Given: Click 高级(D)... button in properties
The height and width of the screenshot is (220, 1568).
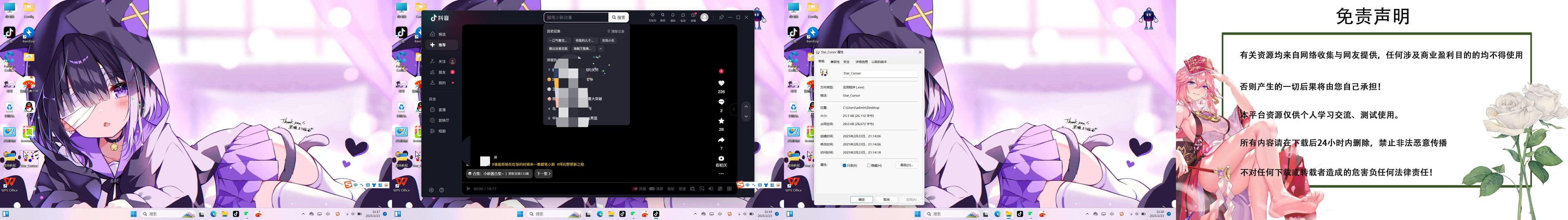Looking at the screenshot, I should click(906, 165).
